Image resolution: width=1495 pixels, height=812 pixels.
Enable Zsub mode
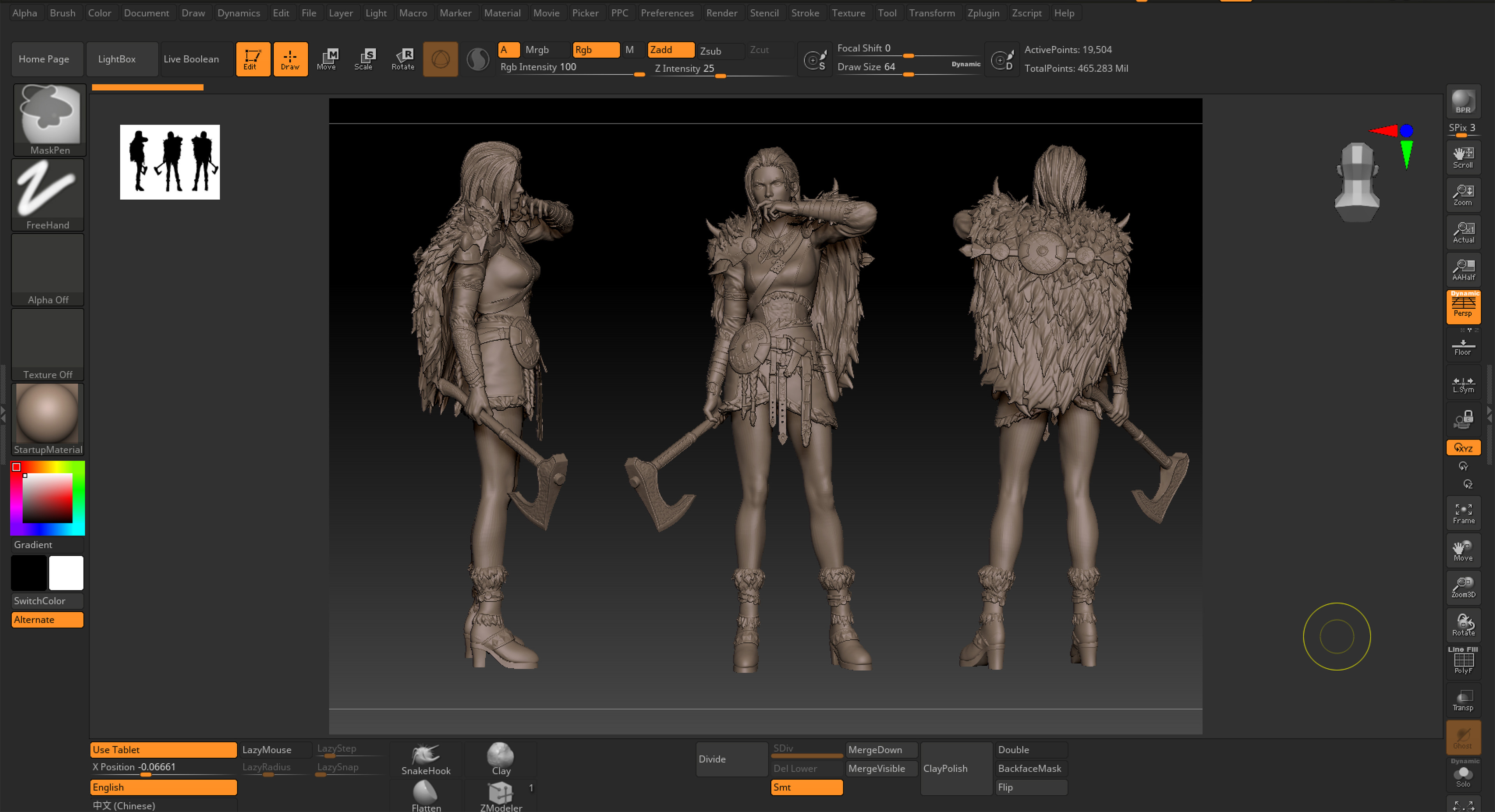click(721, 51)
